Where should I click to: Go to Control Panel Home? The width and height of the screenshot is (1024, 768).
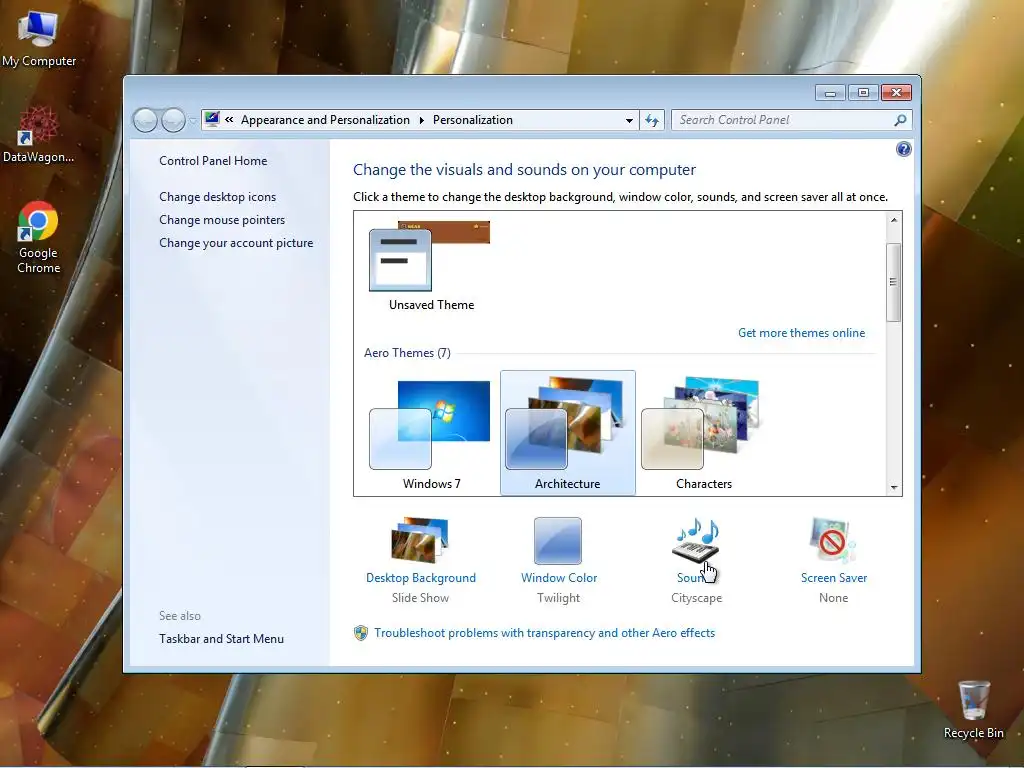(x=213, y=161)
